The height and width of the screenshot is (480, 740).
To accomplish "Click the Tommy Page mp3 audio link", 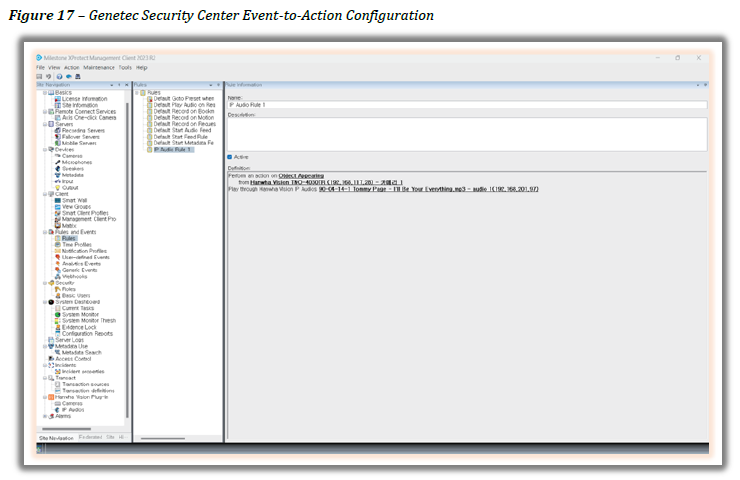I will (429, 189).
